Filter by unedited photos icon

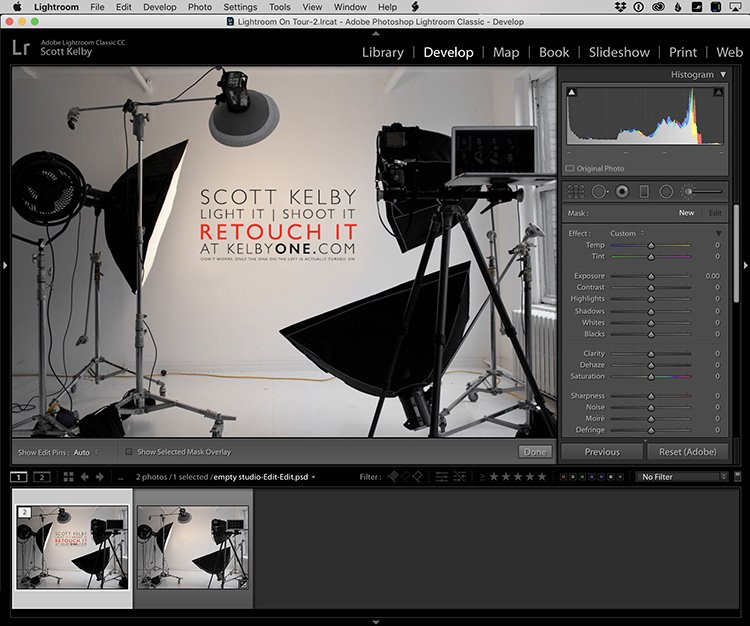click(460, 477)
